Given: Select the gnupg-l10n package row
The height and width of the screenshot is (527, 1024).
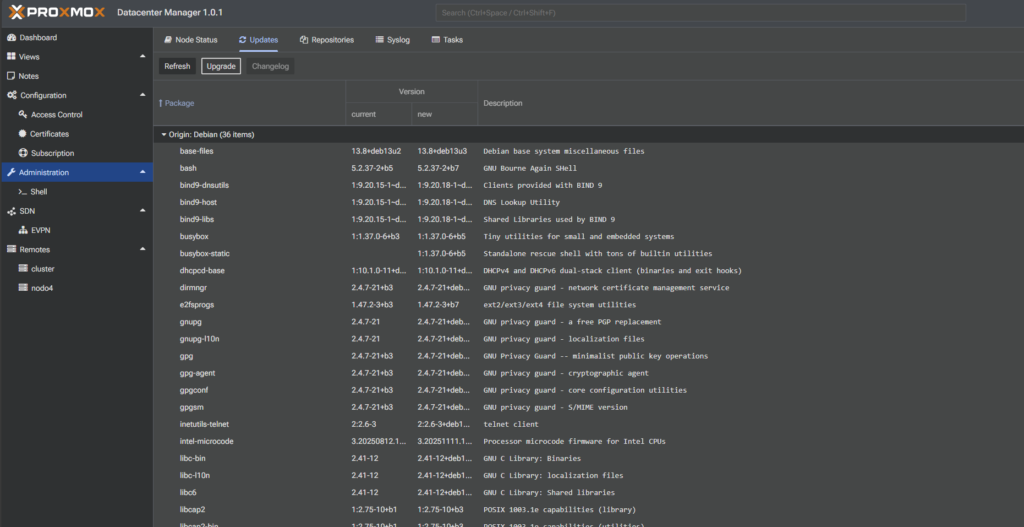Looking at the screenshot, I should tap(588, 338).
